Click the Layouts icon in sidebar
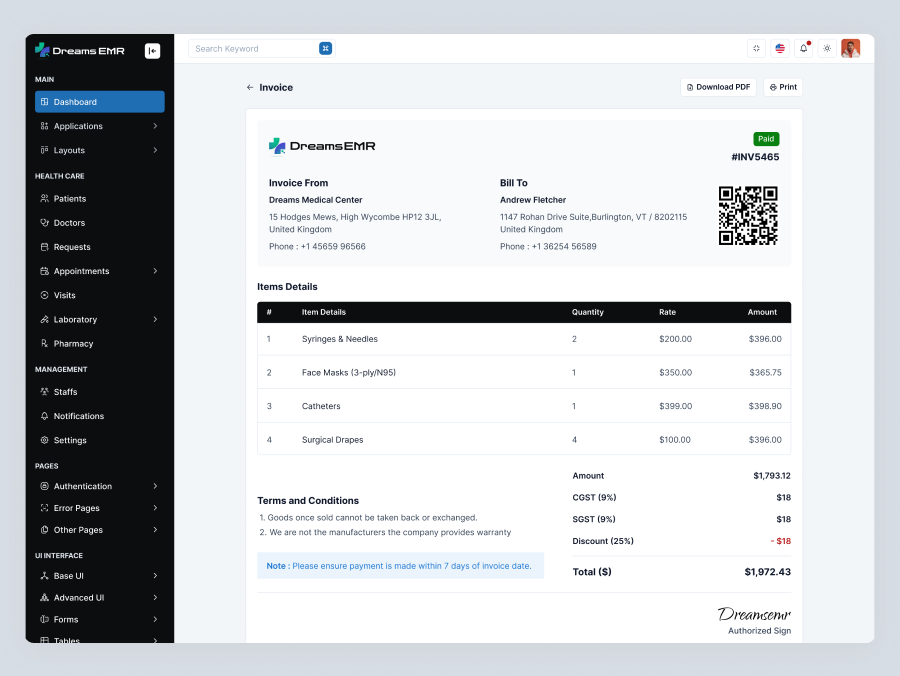The height and width of the screenshot is (676, 900). pos(44,150)
